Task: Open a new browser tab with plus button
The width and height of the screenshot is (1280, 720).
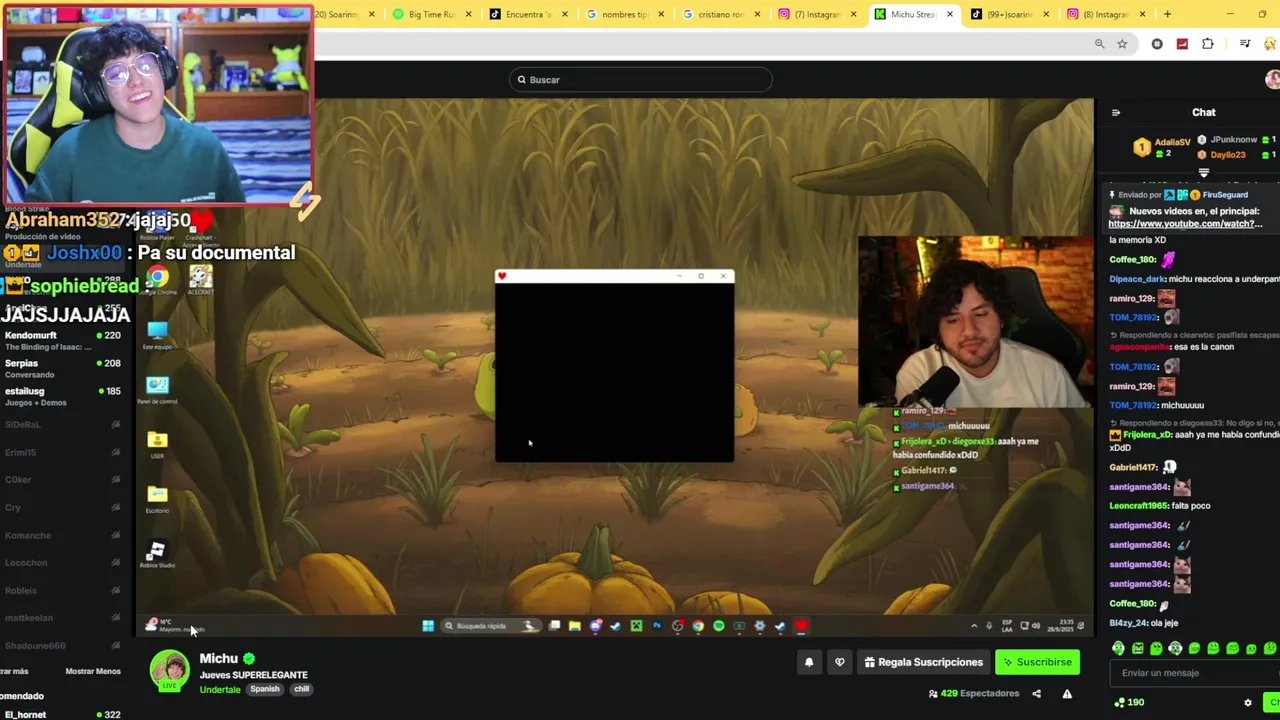Action: 1167,14
